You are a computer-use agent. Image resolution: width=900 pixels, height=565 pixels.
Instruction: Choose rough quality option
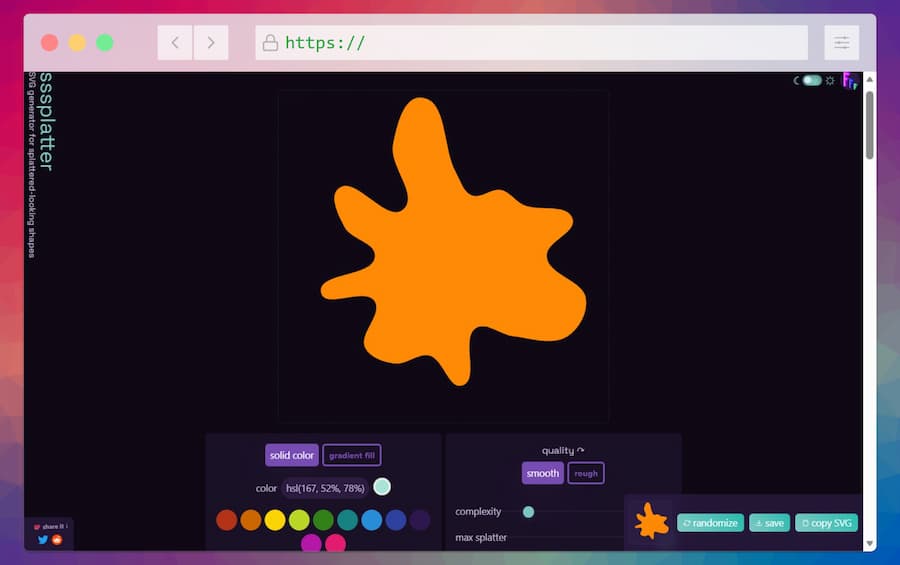pos(586,473)
